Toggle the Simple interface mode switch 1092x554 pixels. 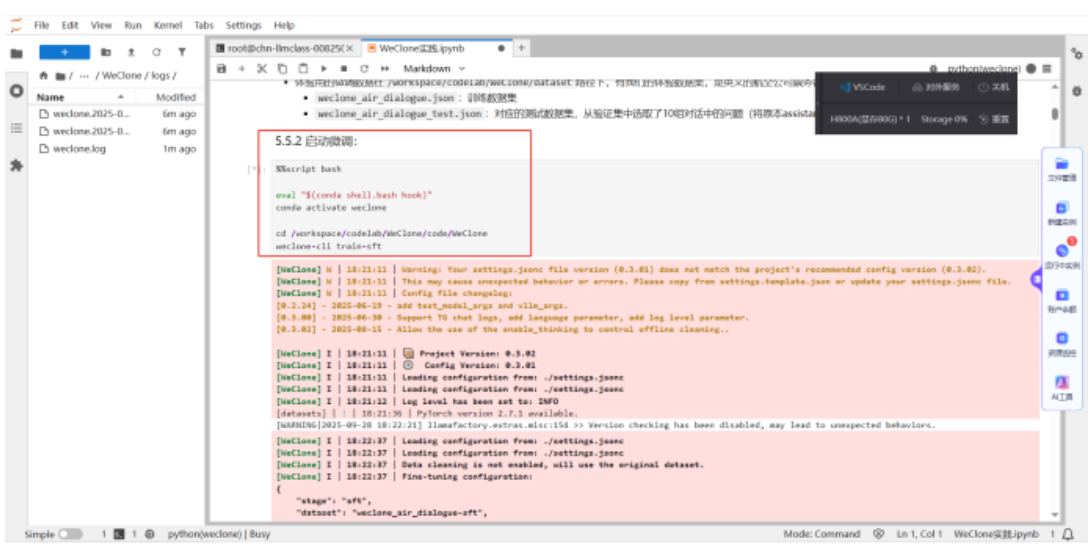[x=70, y=535]
